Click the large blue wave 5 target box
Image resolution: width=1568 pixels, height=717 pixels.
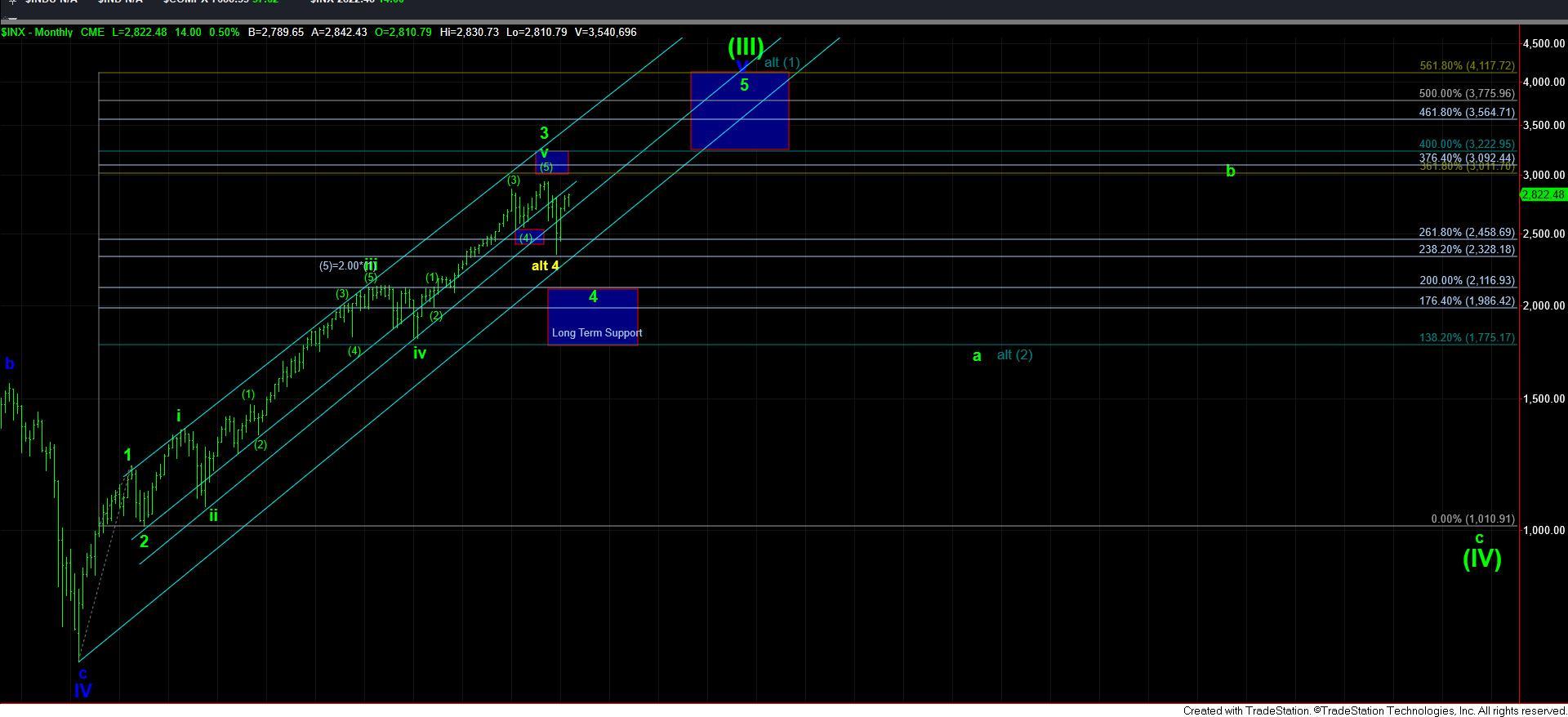point(739,111)
